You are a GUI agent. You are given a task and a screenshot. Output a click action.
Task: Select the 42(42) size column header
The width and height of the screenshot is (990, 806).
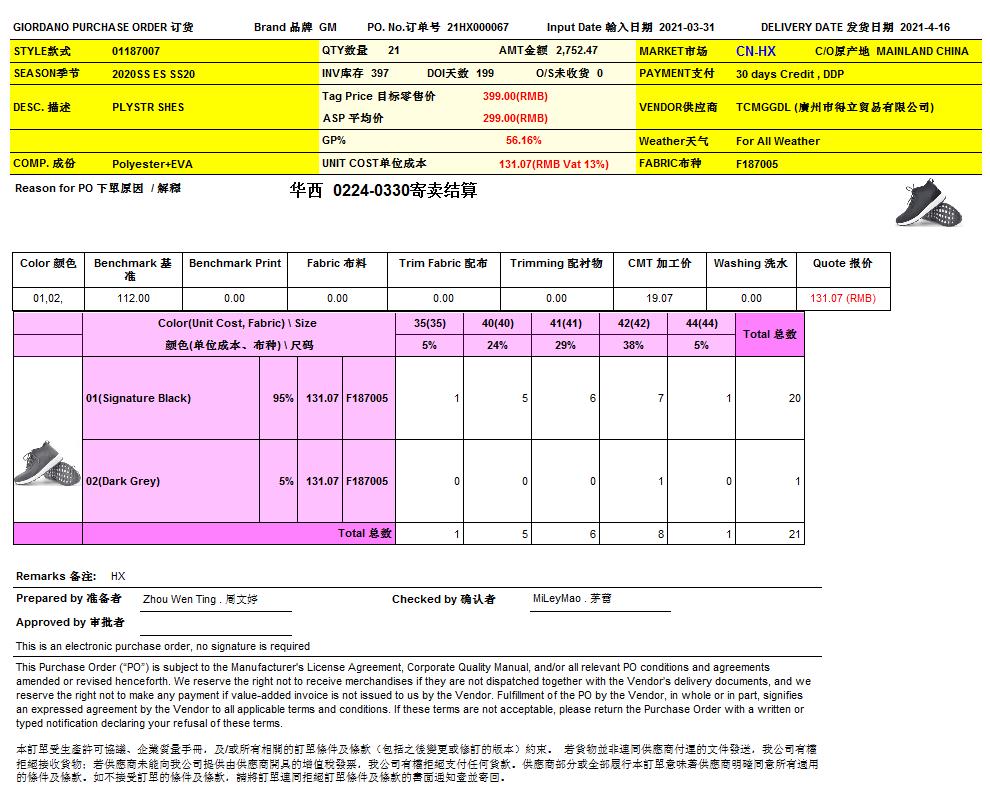click(632, 323)
